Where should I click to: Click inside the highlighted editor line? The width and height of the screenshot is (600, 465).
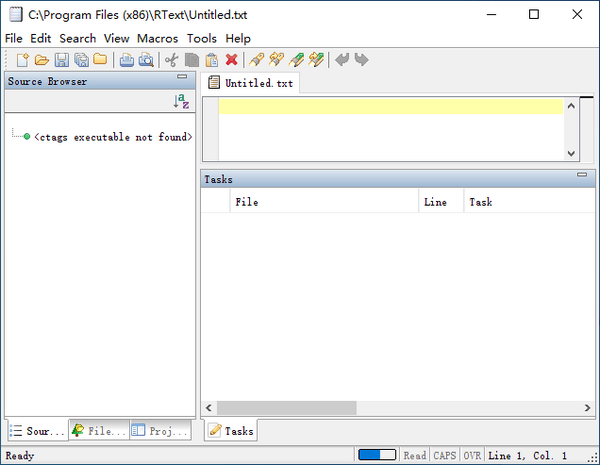point(390,106)
